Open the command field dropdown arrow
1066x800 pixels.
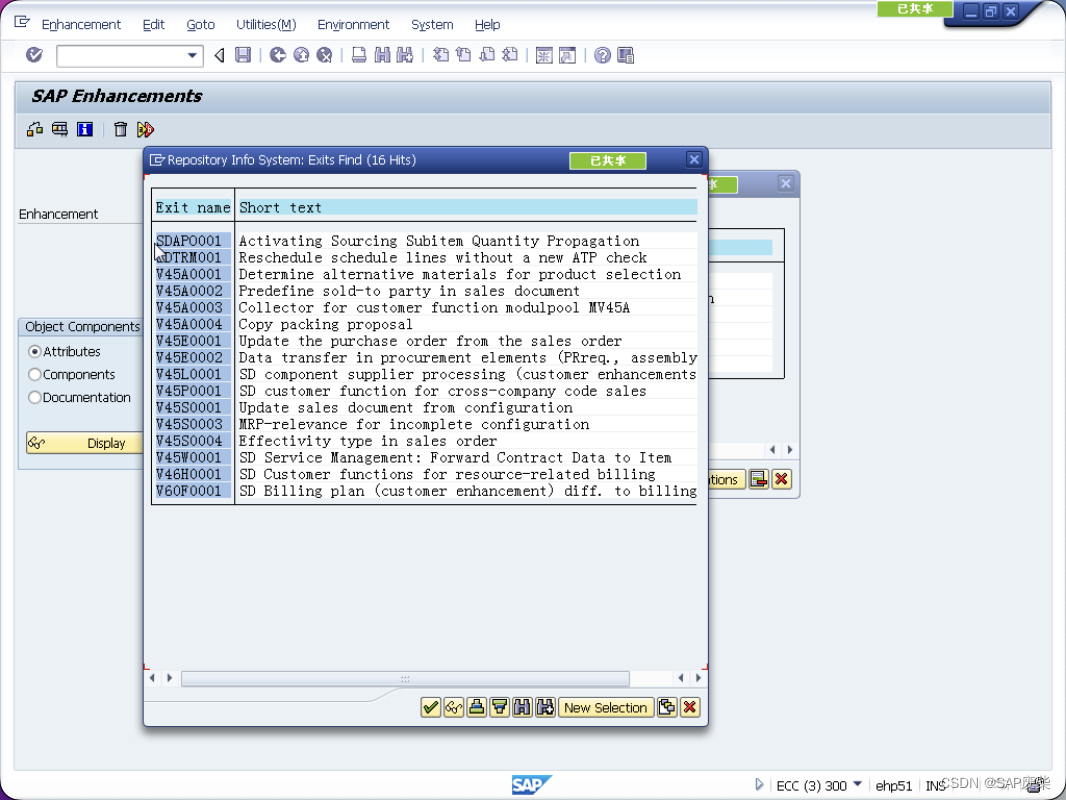point(192,56)
